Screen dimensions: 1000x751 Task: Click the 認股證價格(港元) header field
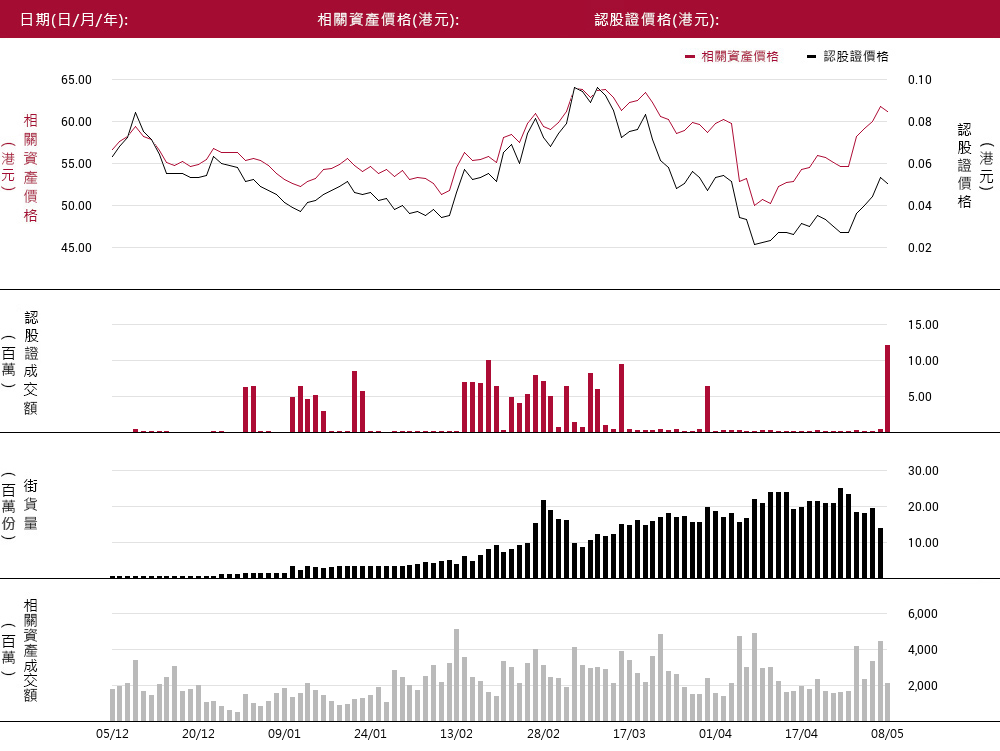tap(657, 19)
